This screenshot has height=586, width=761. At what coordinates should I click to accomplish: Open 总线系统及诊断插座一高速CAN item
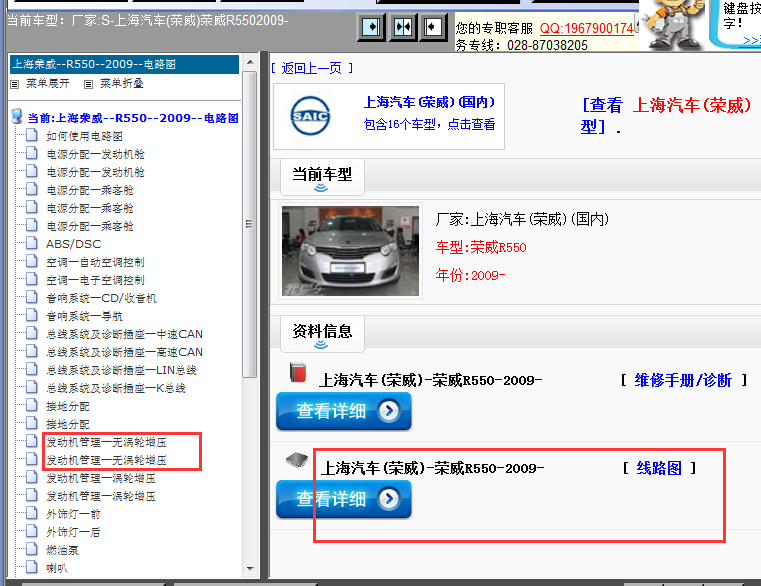tap(124, 352)
